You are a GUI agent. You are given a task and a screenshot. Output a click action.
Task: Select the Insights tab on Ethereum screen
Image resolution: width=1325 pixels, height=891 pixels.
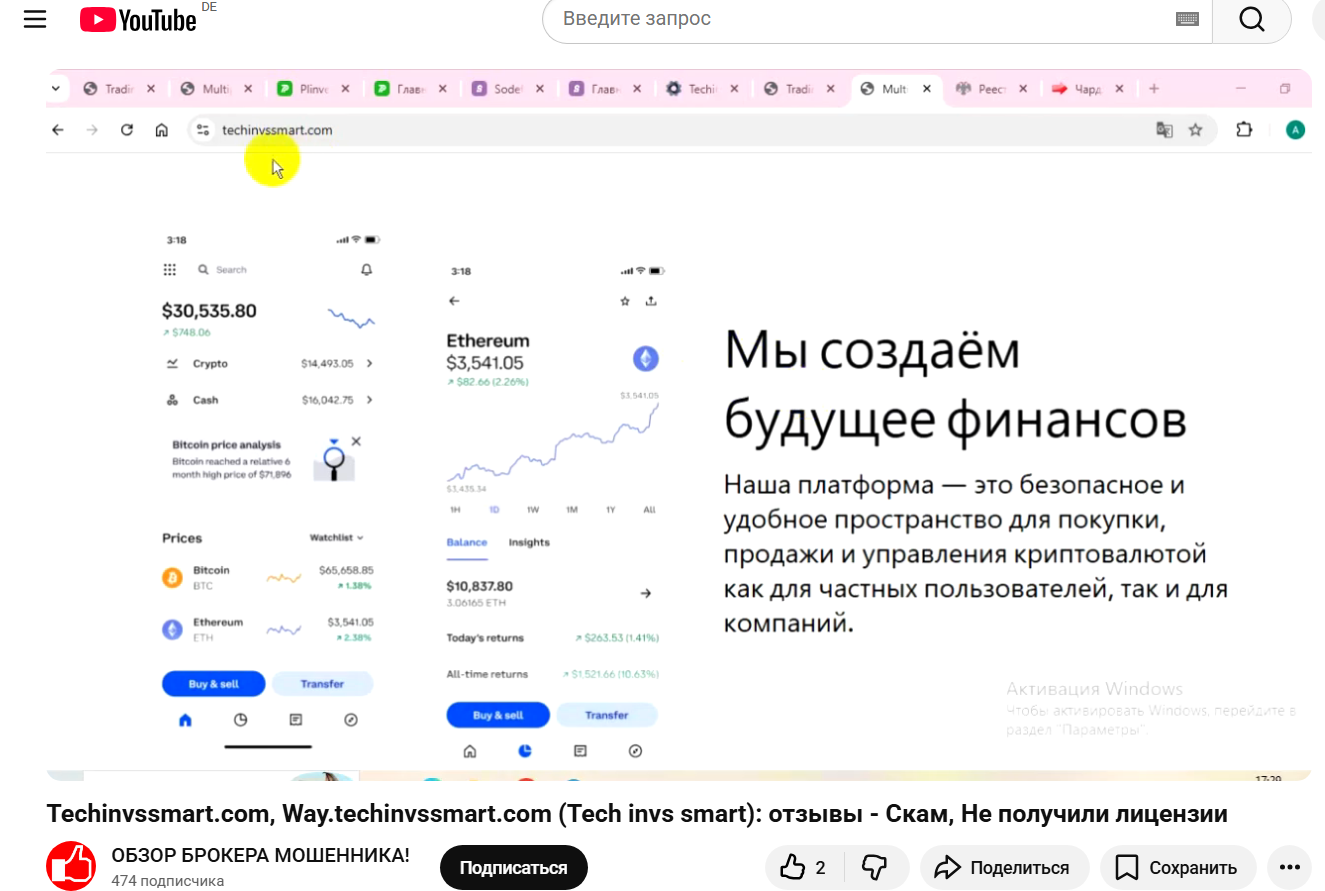[529, 543]
